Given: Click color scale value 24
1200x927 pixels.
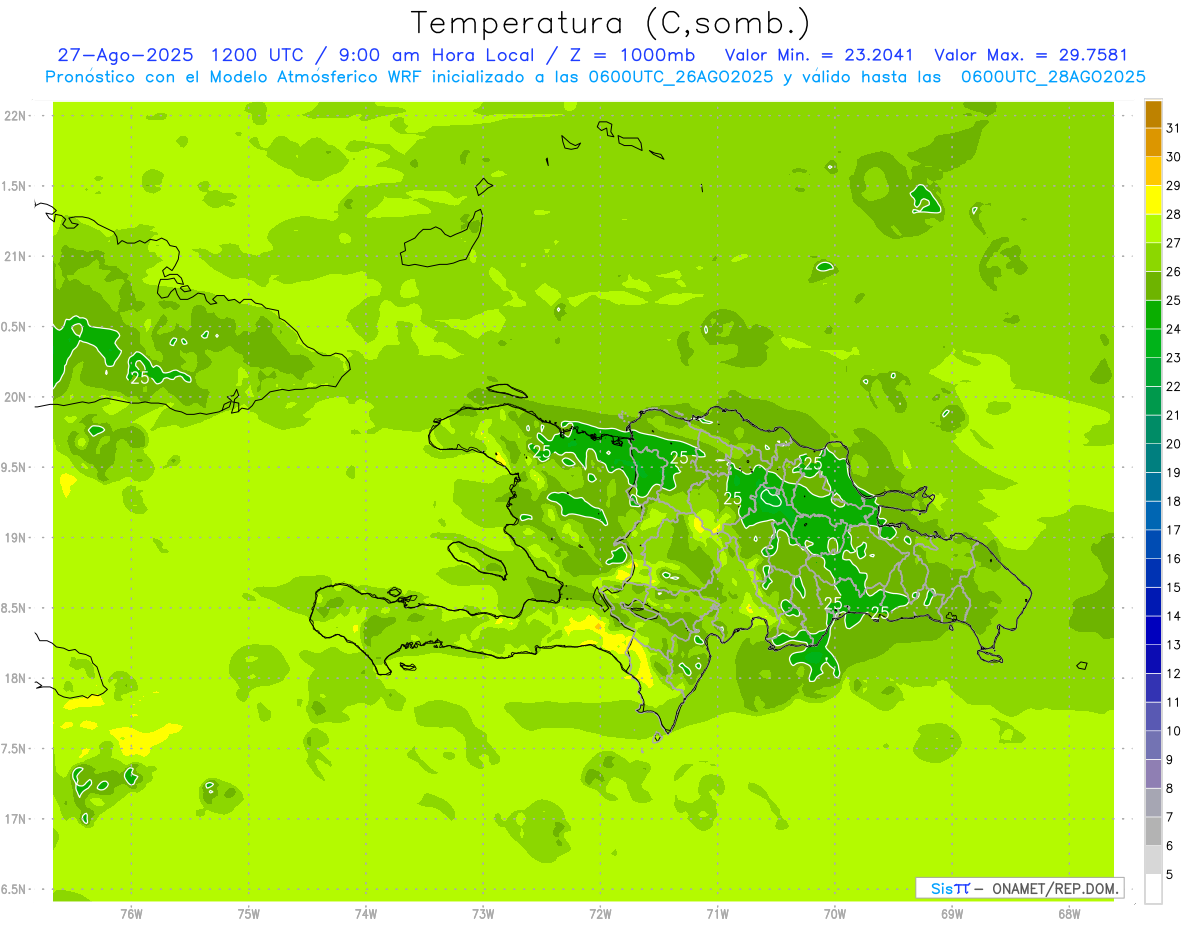Looking at the screenshot, I should (x=1173, y=329).
